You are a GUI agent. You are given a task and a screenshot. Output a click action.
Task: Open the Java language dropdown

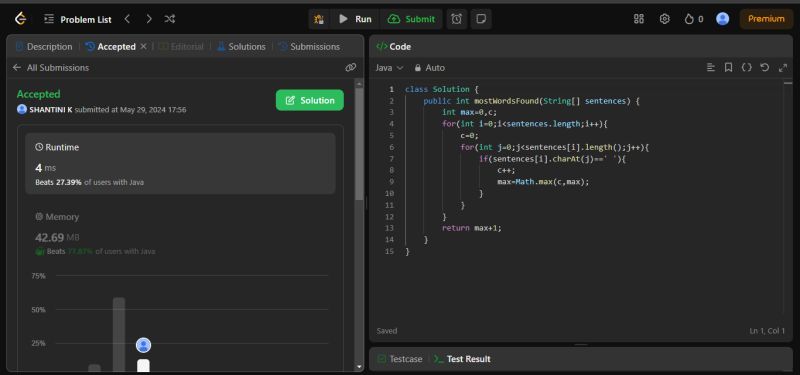[x=389, y=67]
